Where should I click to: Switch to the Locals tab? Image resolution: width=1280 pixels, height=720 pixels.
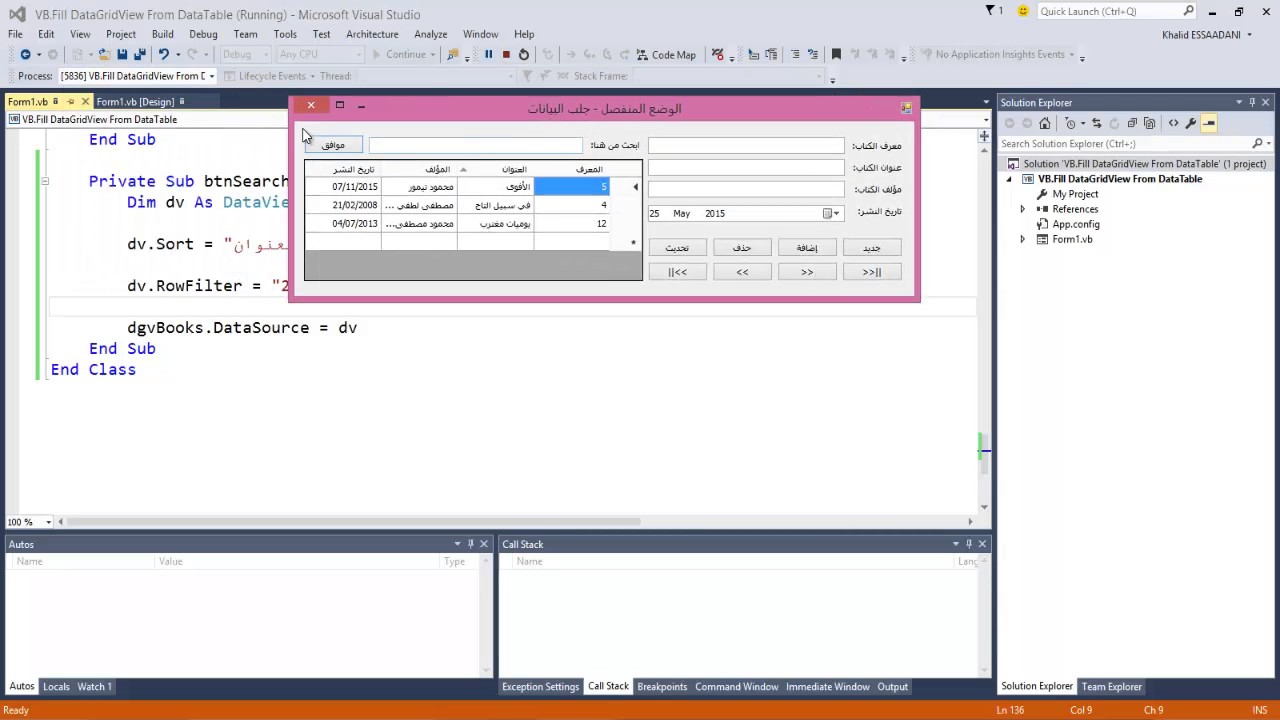point(56,686)
